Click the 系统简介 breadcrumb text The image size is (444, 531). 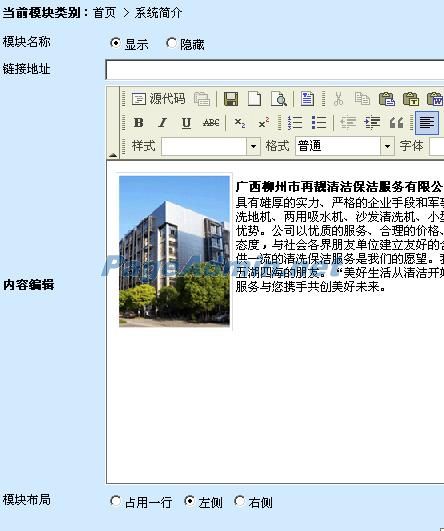[x=158, y=13]
